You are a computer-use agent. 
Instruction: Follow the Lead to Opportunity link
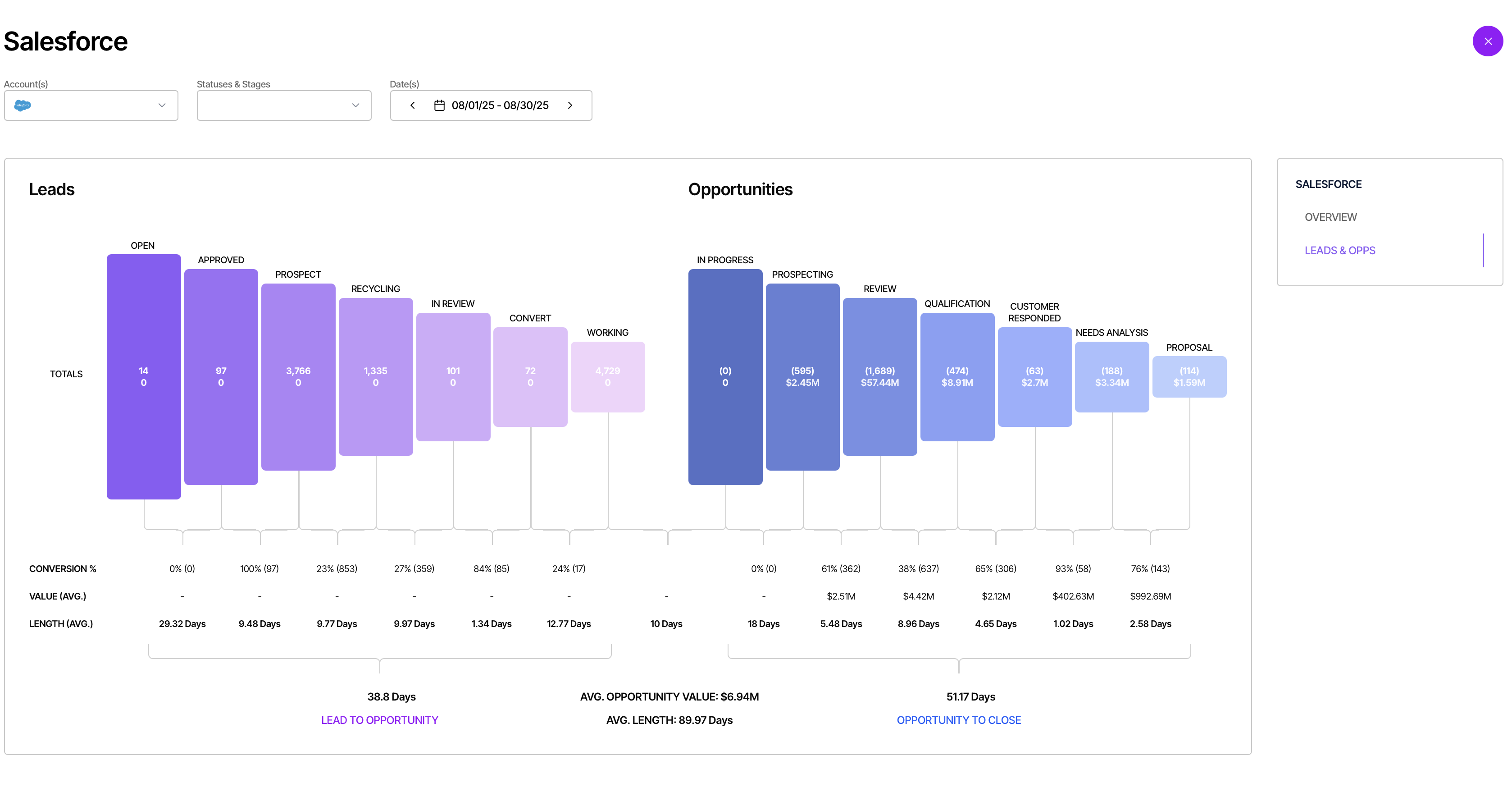[379, 720]
